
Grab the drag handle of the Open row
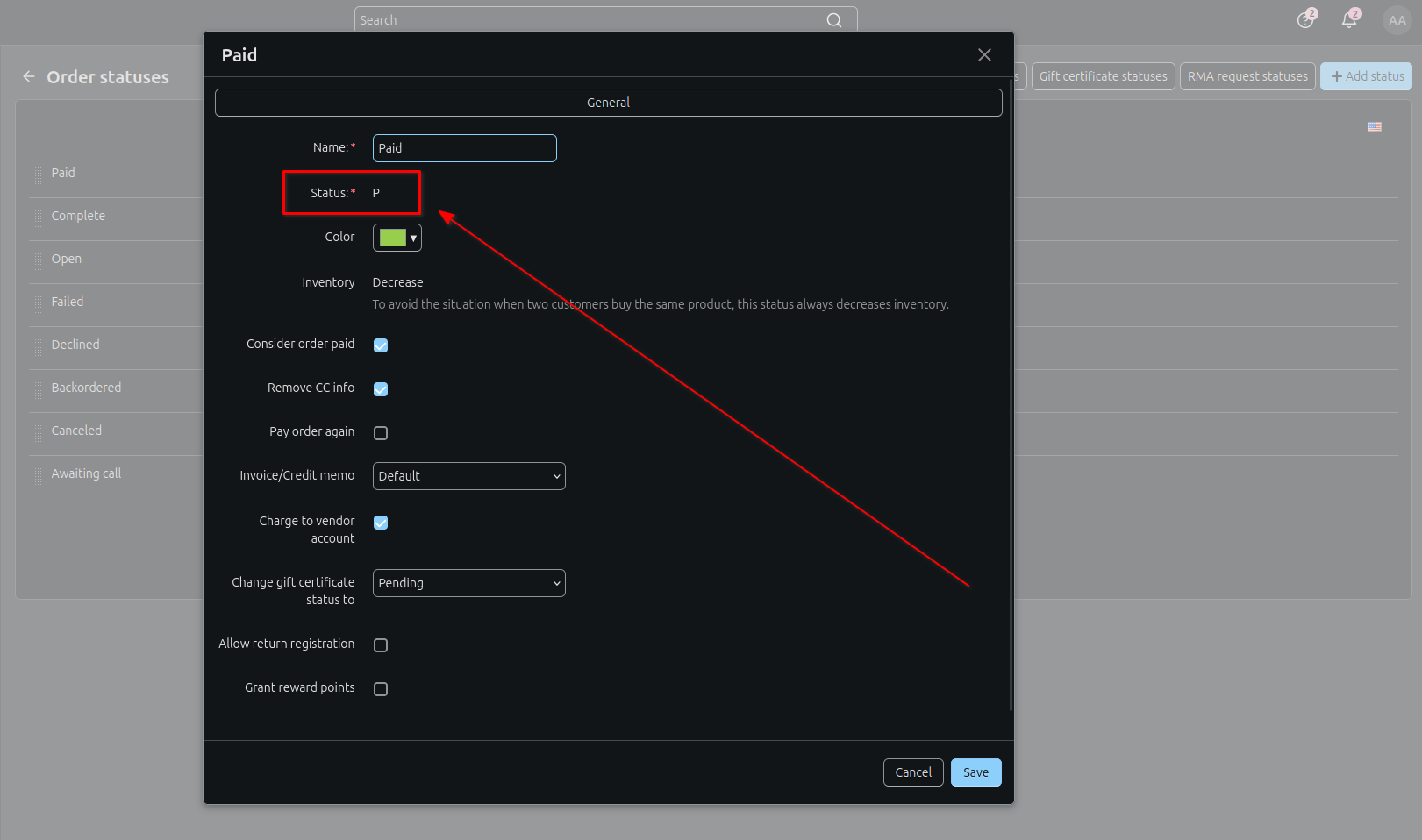39,260
